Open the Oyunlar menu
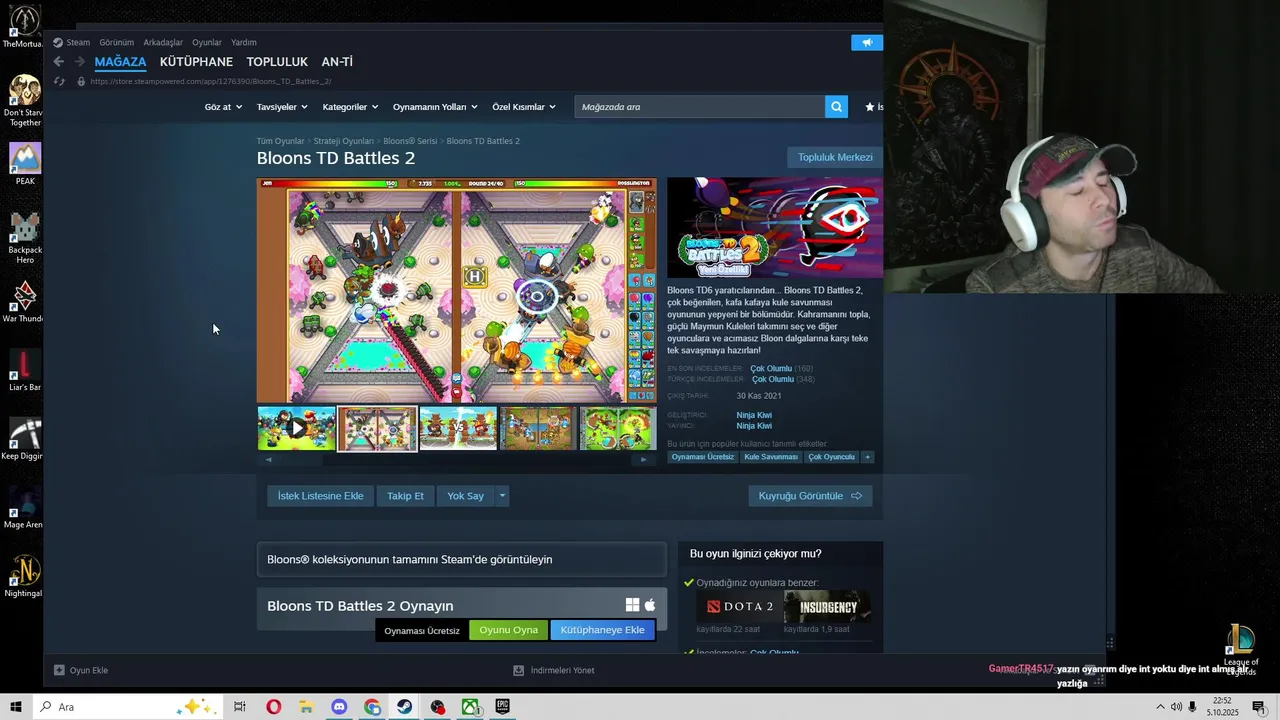The height and width of the screenshot is (720, 1280). point(207,42)
